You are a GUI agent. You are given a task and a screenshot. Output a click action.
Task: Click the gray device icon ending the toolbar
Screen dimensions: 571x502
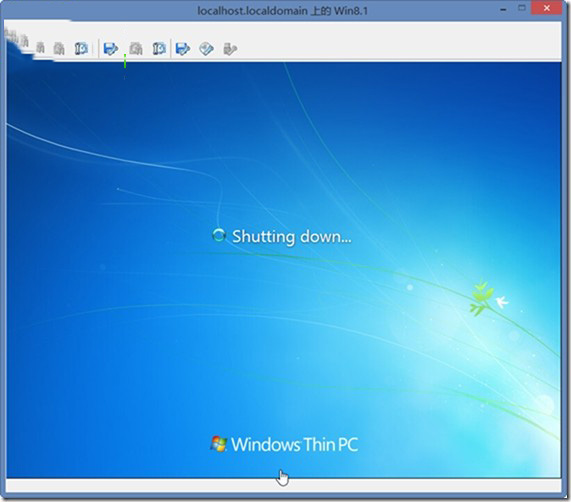230,49
